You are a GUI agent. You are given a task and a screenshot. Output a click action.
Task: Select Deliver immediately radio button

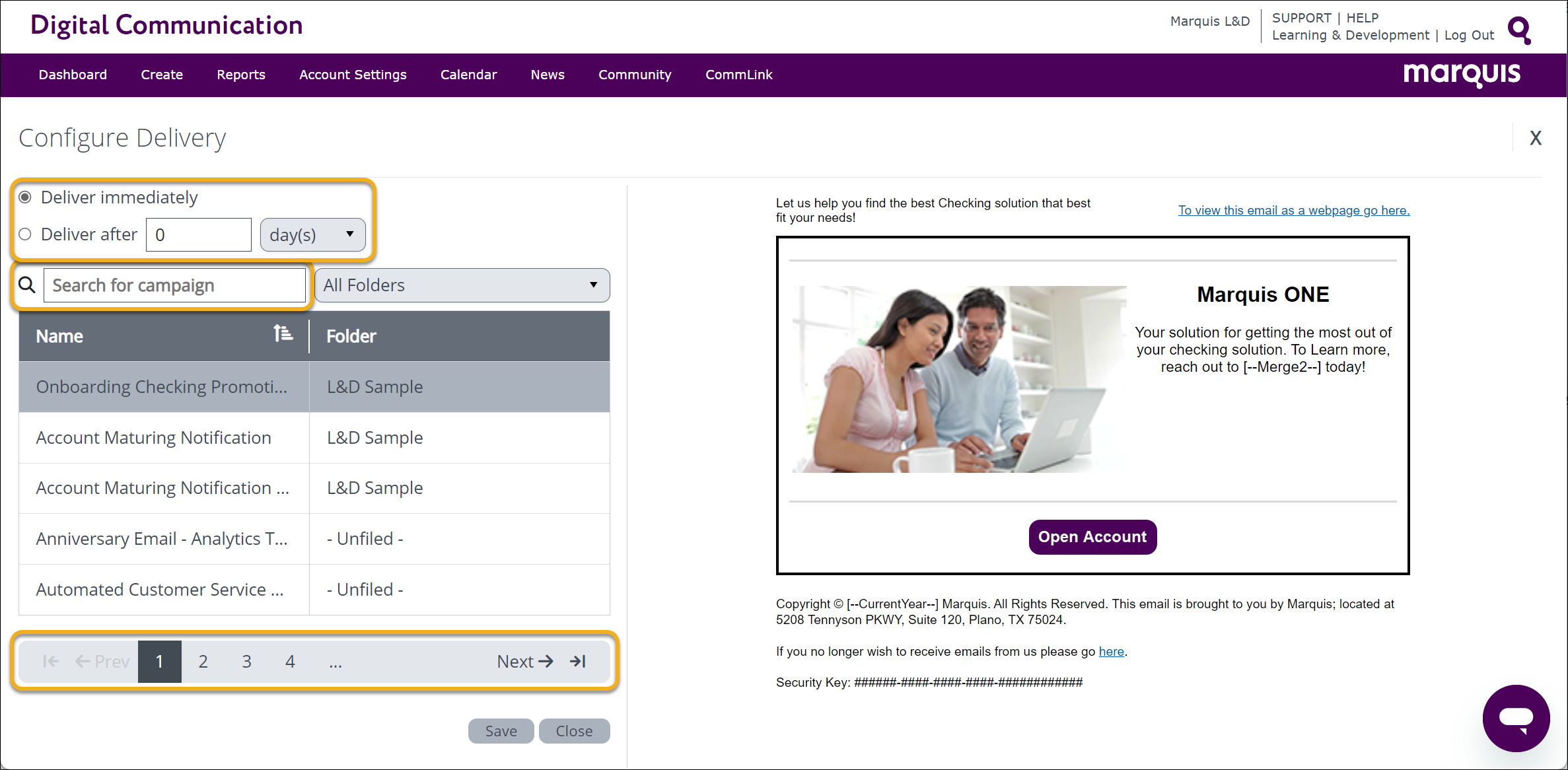pyautogui.click(x=25, y=197)
